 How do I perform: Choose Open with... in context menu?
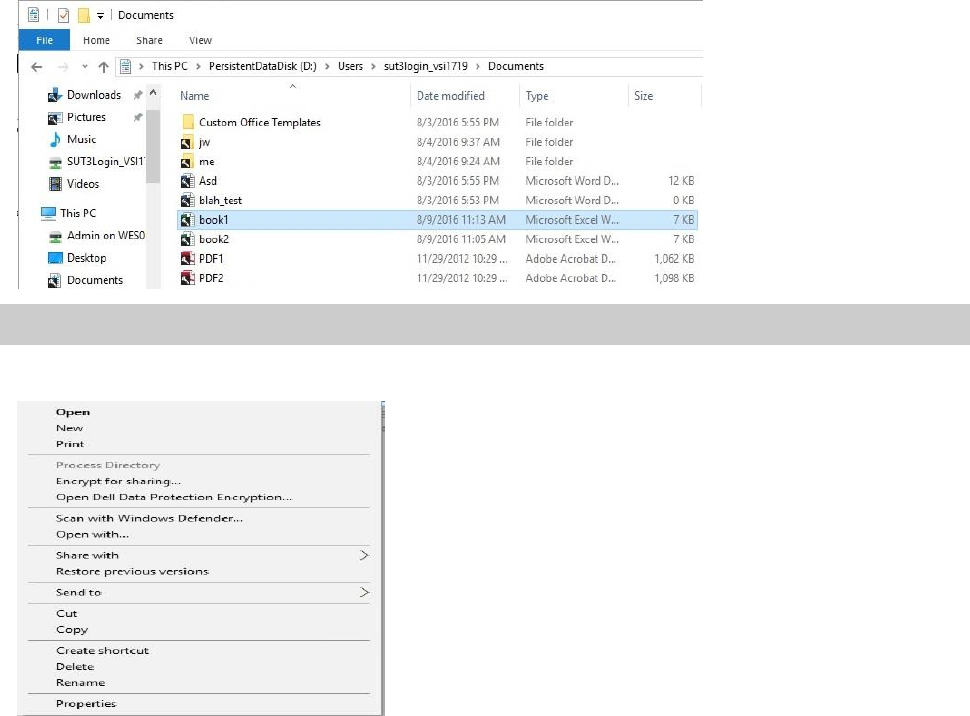(x=92, y=535)
